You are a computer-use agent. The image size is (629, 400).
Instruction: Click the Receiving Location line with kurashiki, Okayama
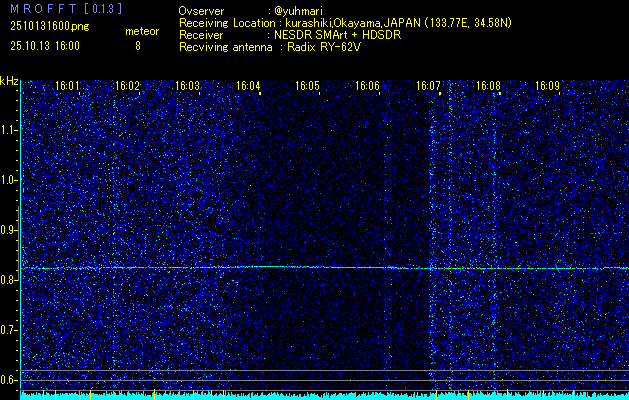pos(345,23)
